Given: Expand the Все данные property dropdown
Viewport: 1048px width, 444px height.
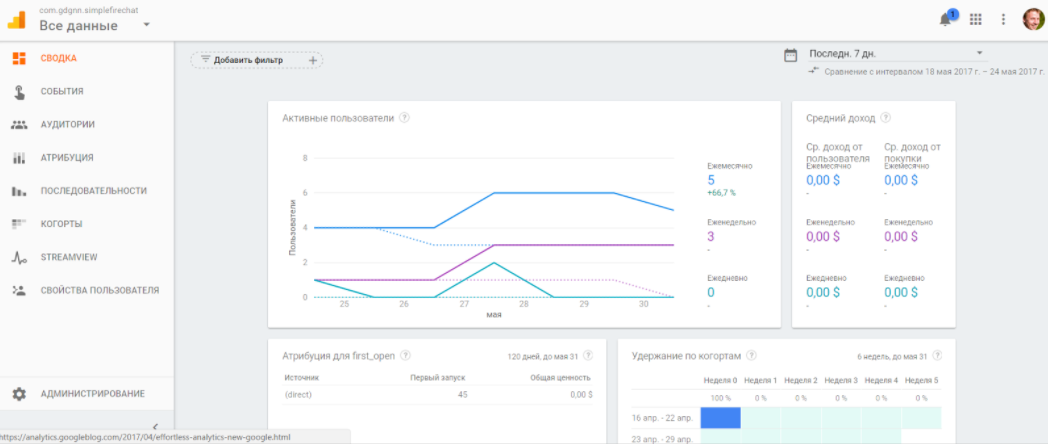Looking at the screenshot, I should click(146, 24).
